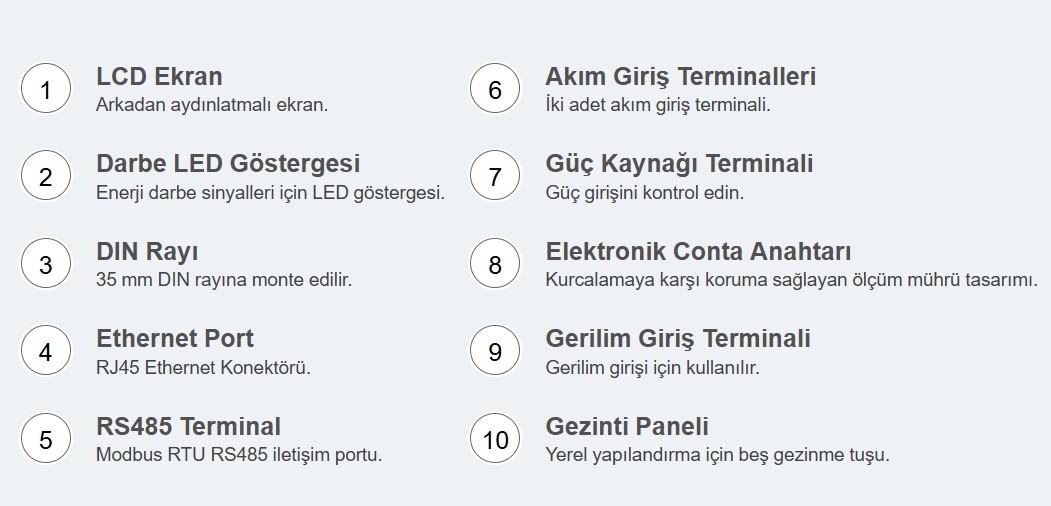The height and width of the screenshot is (506, 1051).
Task: Click the number 10 circle badge
Action: 495,440
